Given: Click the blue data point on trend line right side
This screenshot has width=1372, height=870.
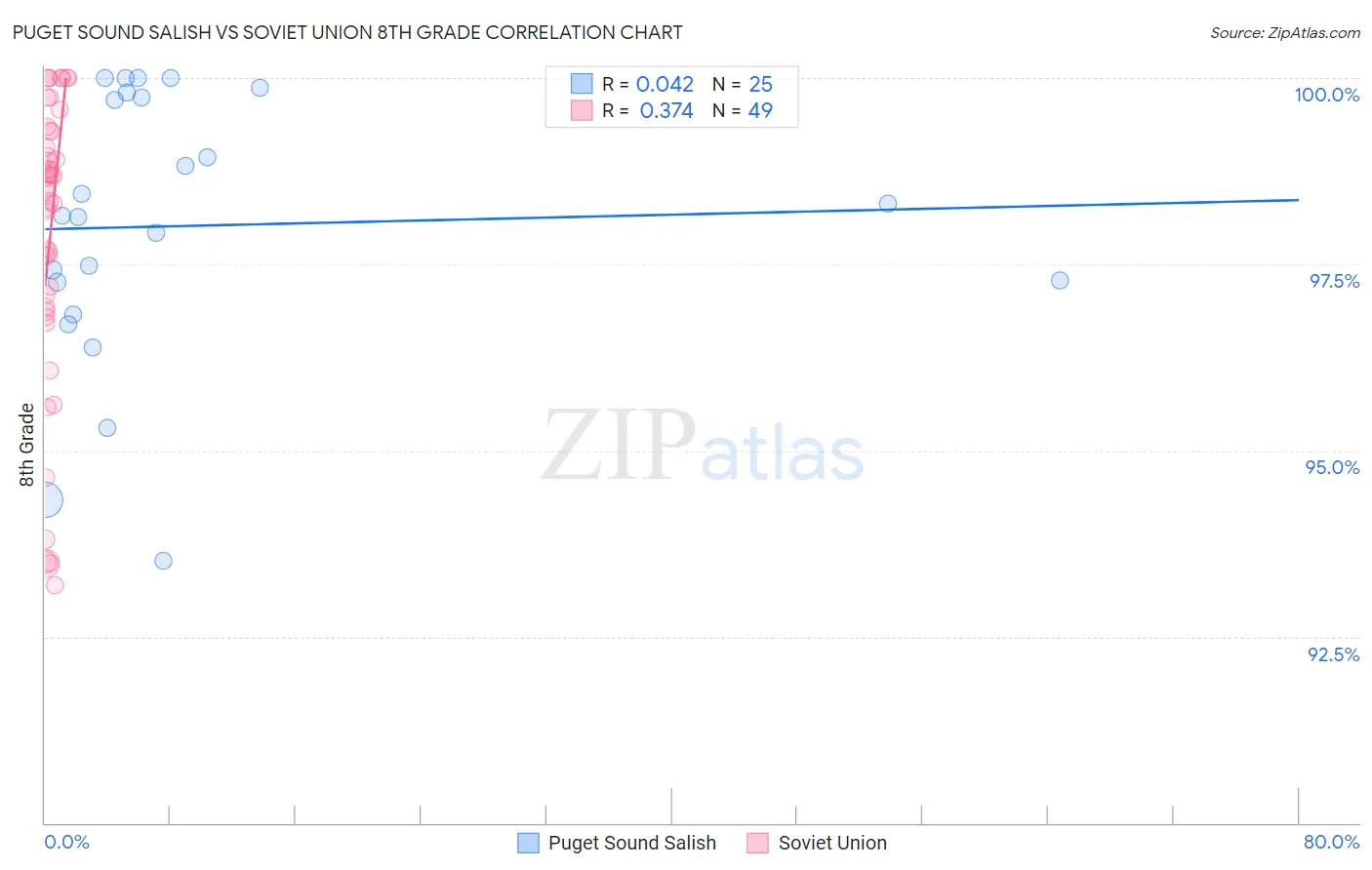Looking at the screenshot, I should [888, 204].
